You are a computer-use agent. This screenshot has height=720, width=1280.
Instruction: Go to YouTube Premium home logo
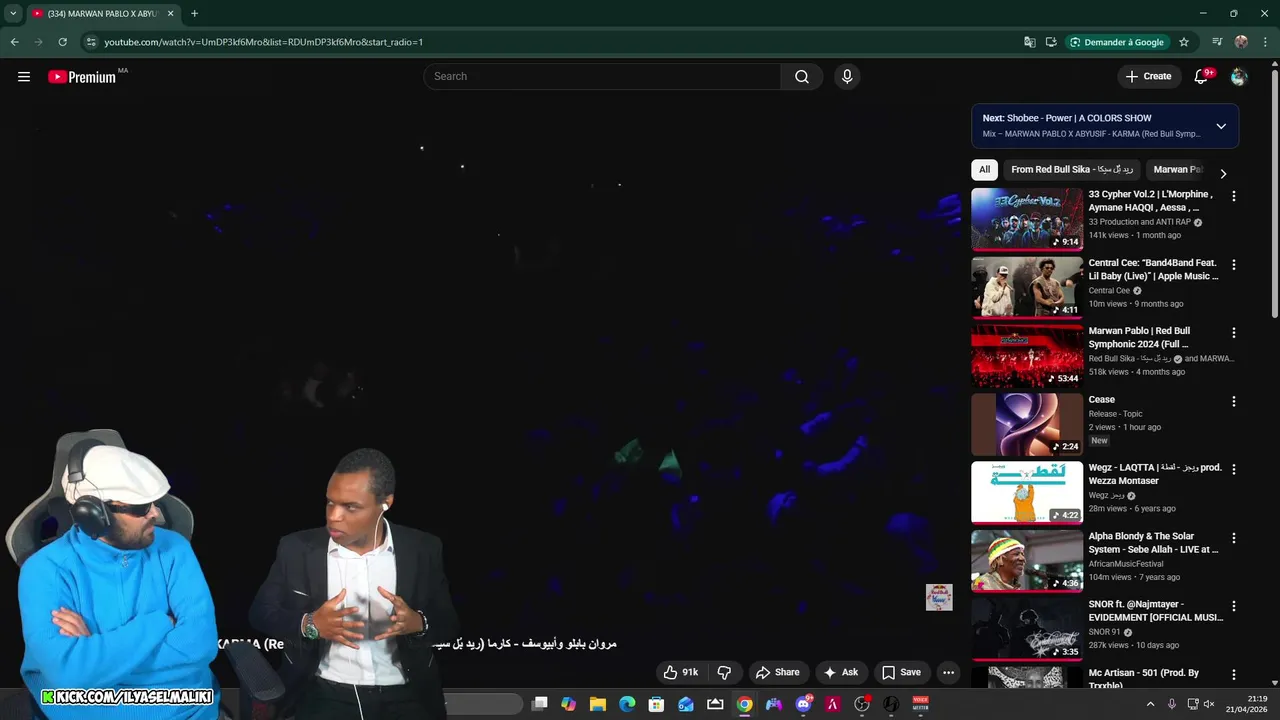pyautogui.click(x=82, y=77)
